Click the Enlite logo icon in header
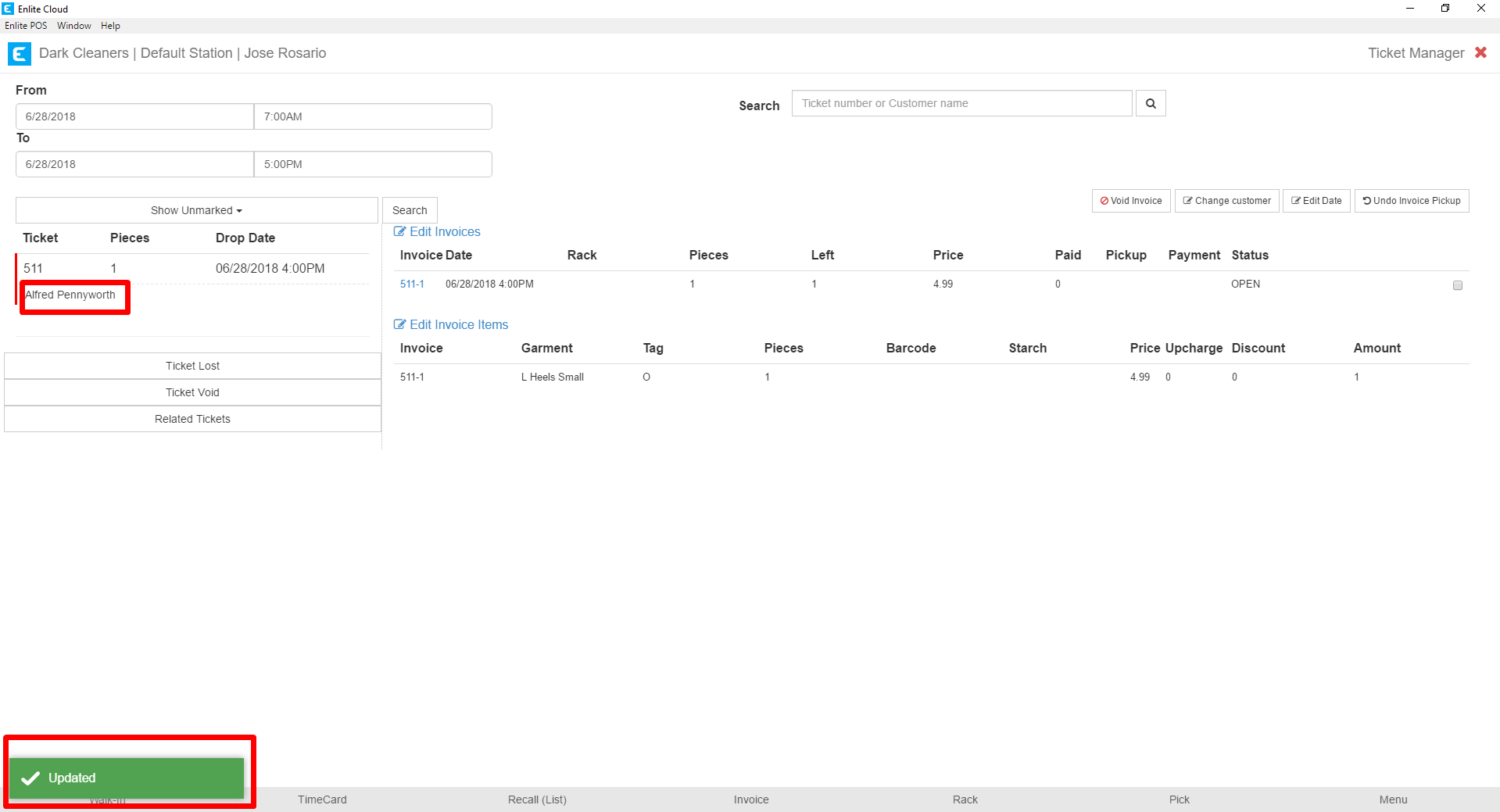The image size is (1500, 812). click(19, 53)
